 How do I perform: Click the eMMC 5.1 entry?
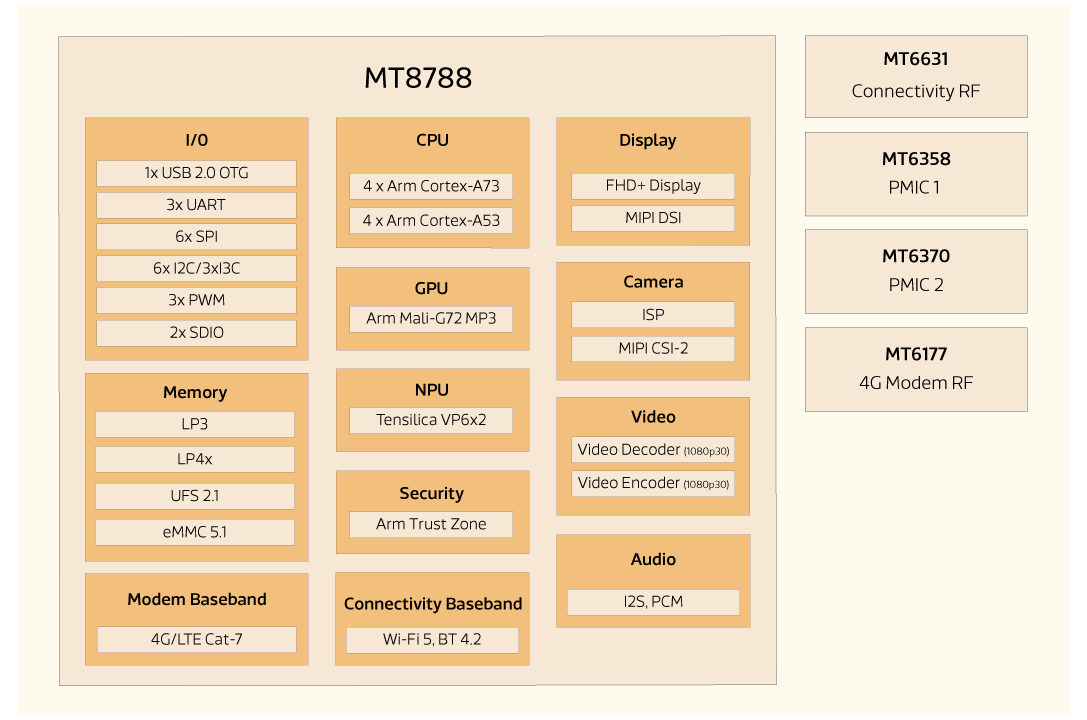click(194, 532)
